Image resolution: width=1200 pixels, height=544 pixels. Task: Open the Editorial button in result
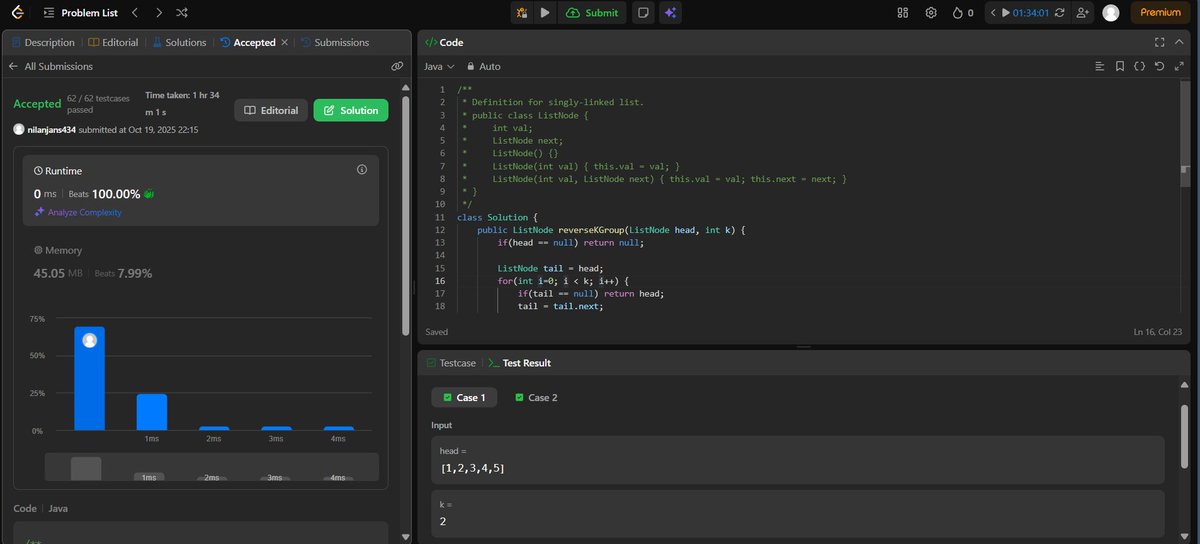(271, 110)
